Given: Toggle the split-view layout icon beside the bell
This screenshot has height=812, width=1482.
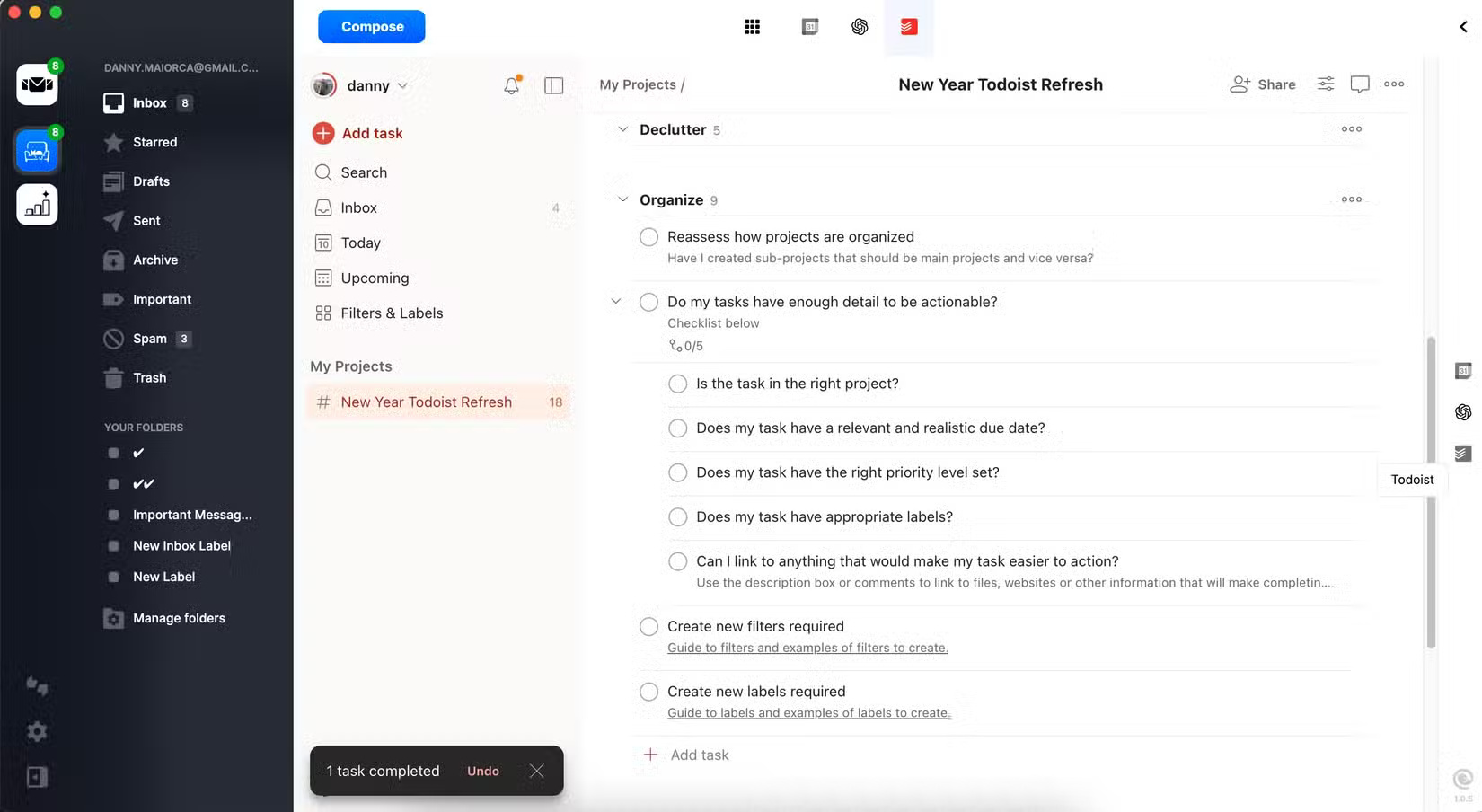Looking at the screenshot, I should (x=553, y=85).
